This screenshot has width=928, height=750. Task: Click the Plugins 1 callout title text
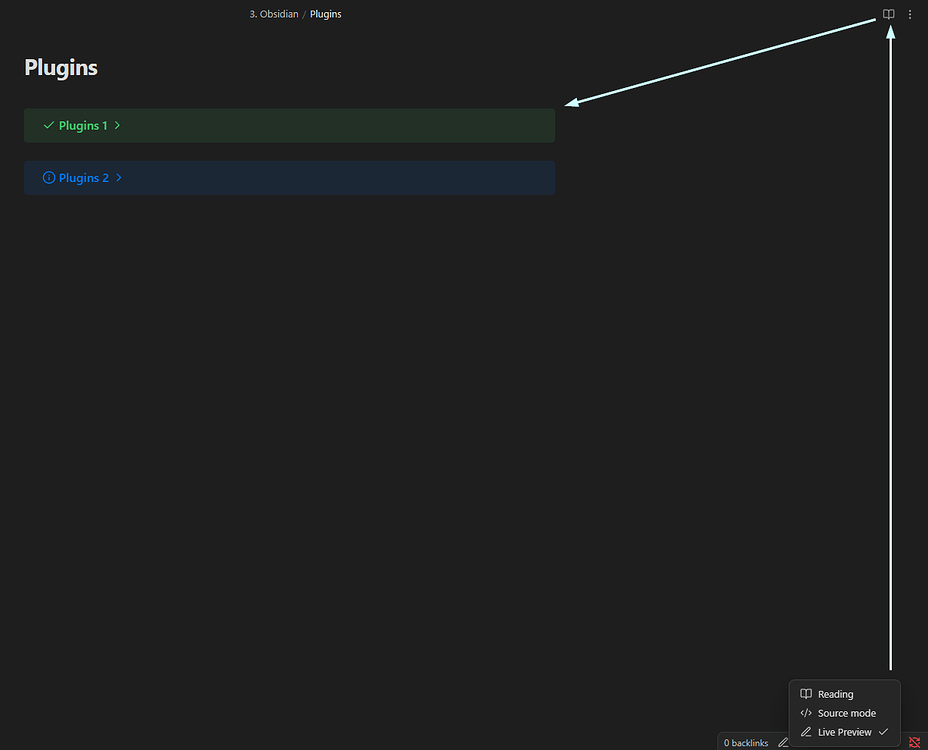point(83,125)
